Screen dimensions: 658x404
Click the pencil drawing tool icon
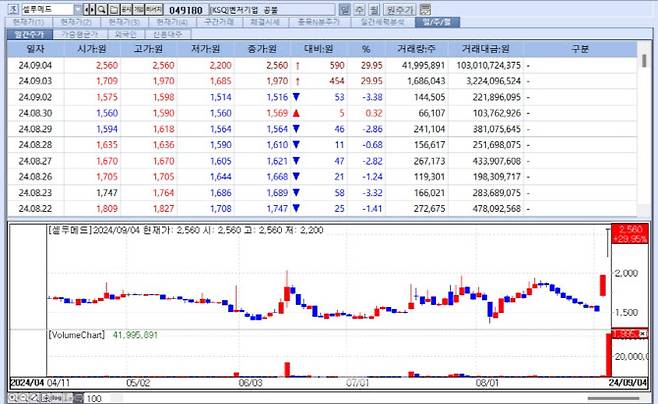(34, 397)
